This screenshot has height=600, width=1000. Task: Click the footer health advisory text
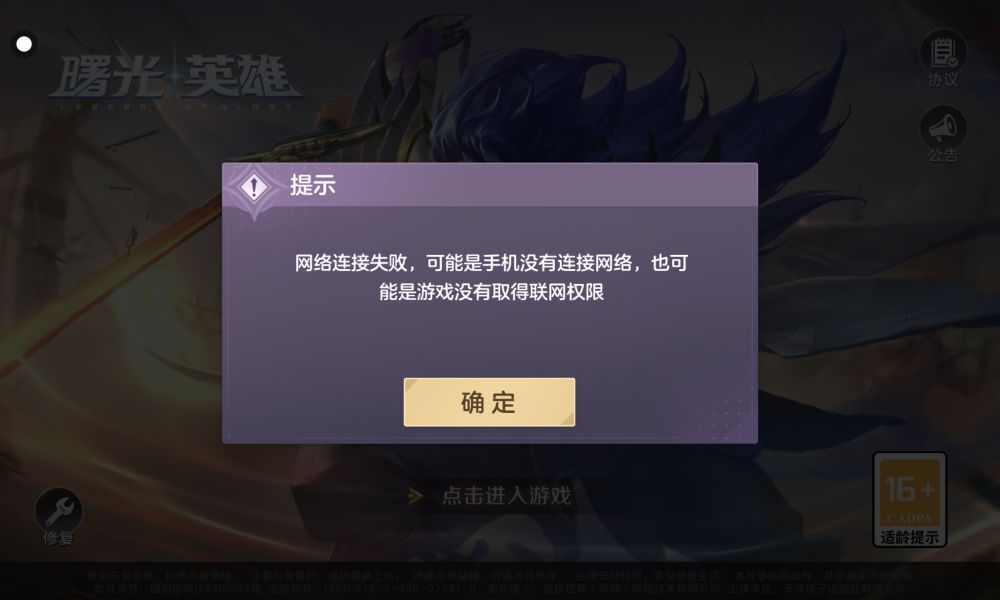coord(499,581)
